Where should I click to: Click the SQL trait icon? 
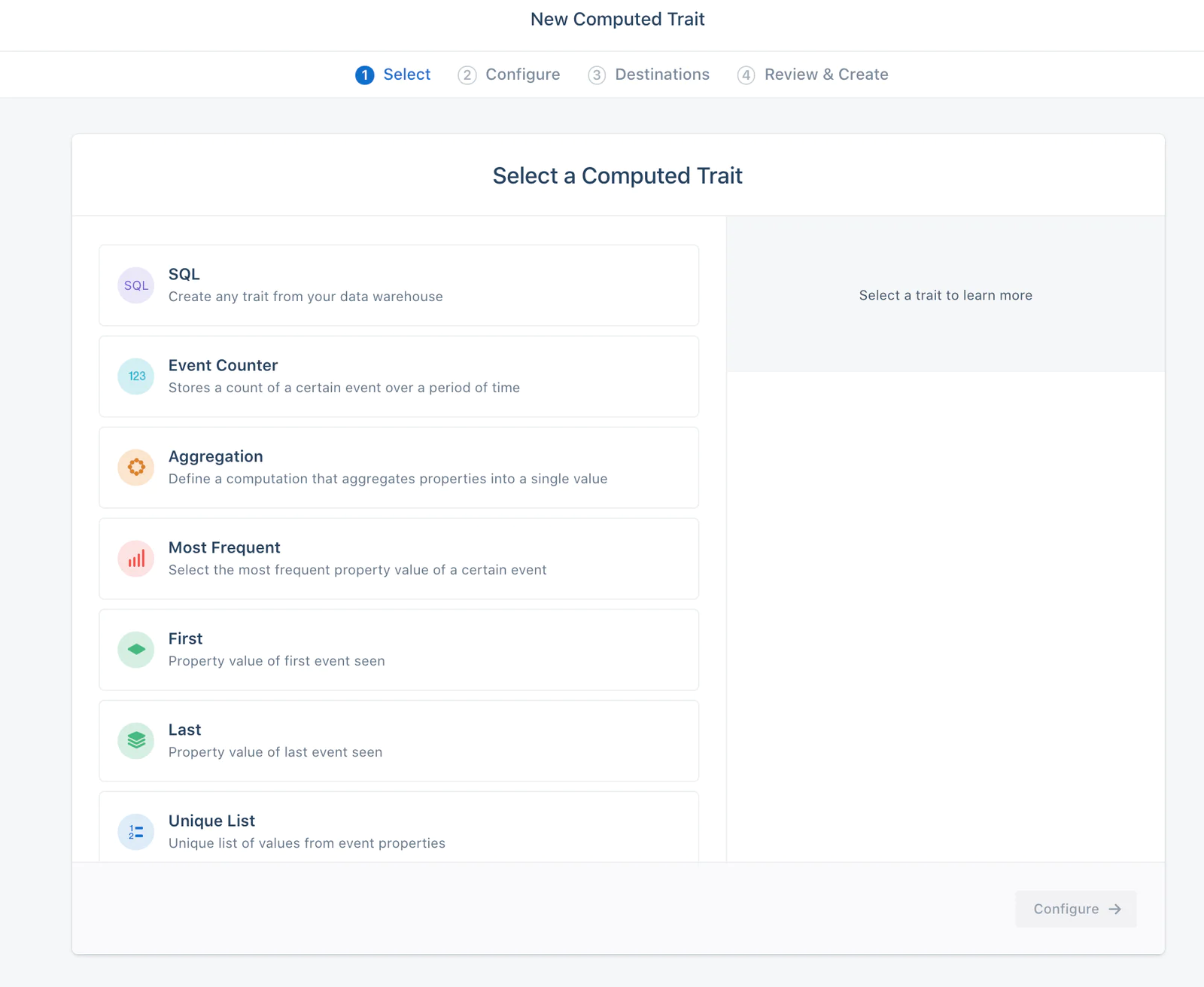coord(135,285)
